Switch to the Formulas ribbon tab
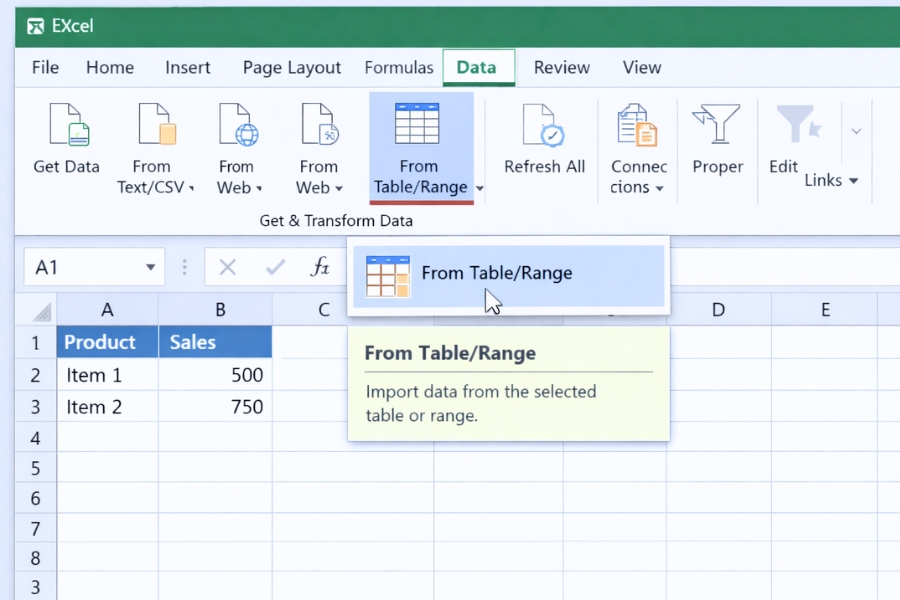Viewport: 900px width, 600px height. click(398, 67)
